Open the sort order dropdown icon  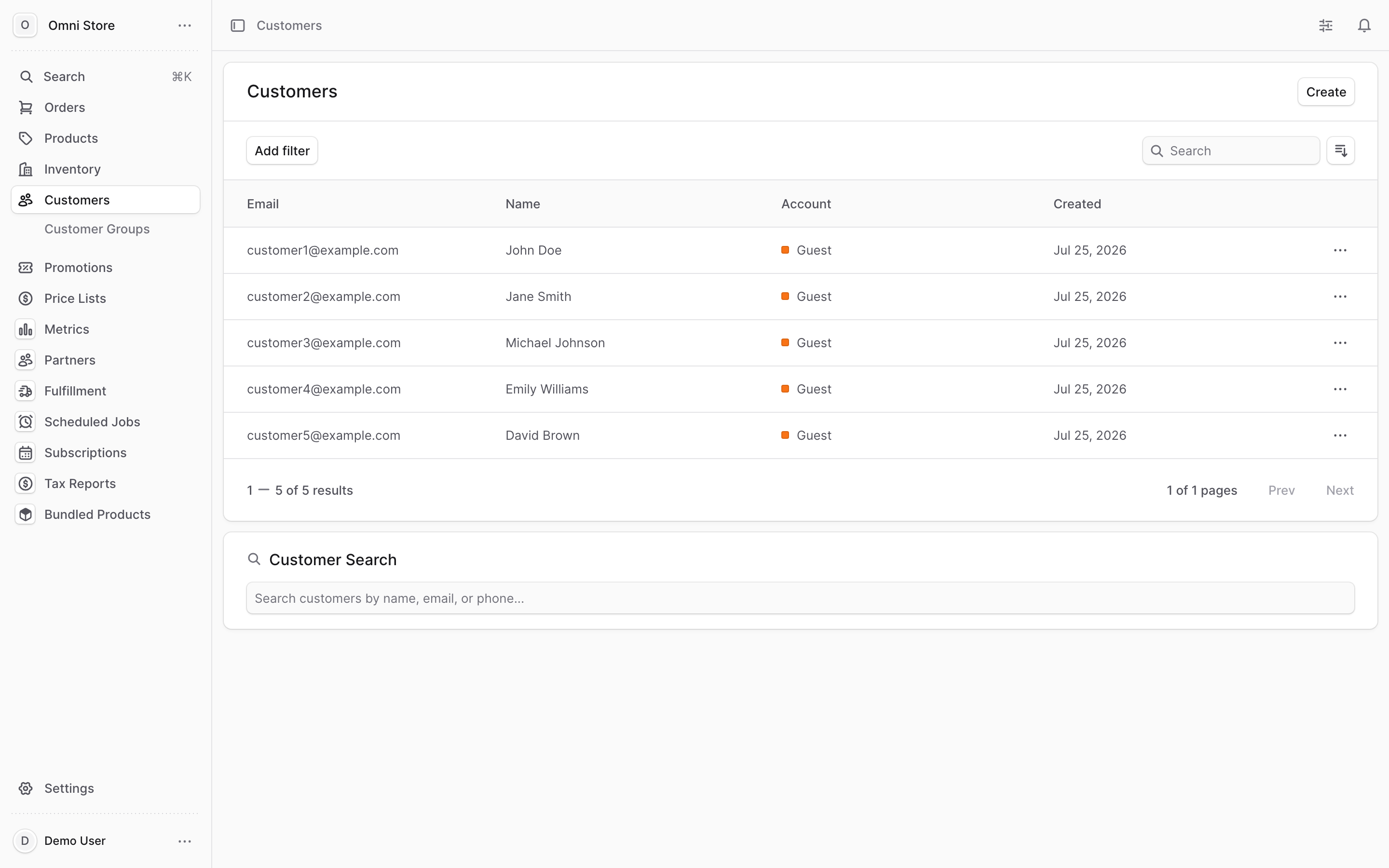pos(1340,150)
